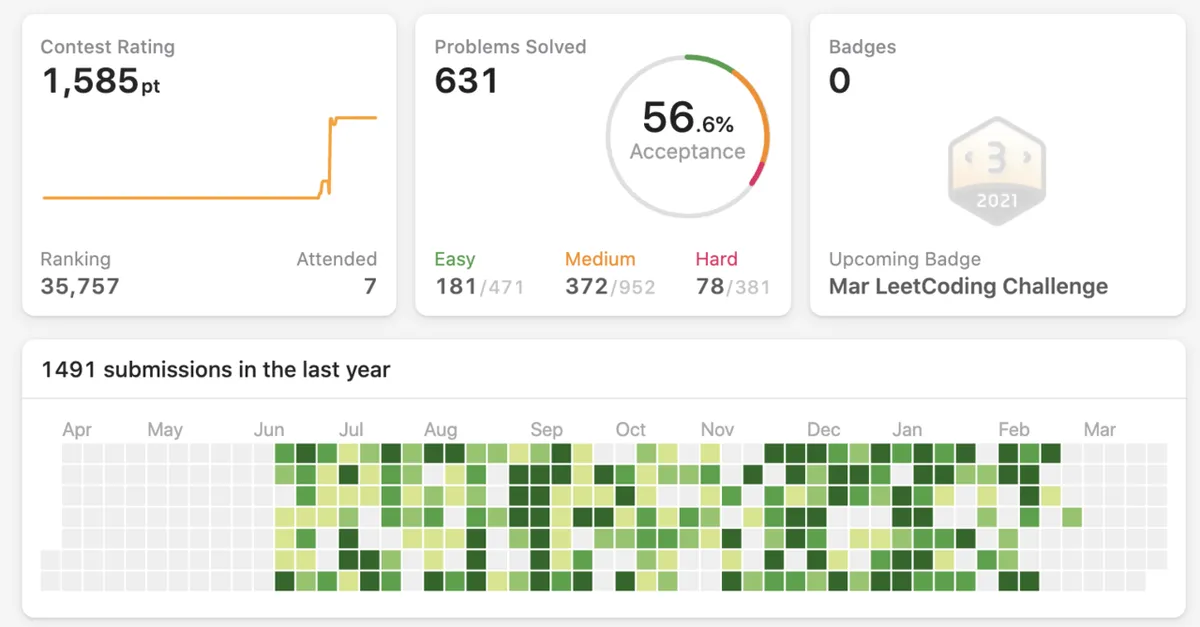
Task: Select the Problems Solved acceptance ring
Action: [x=688, y=130]
